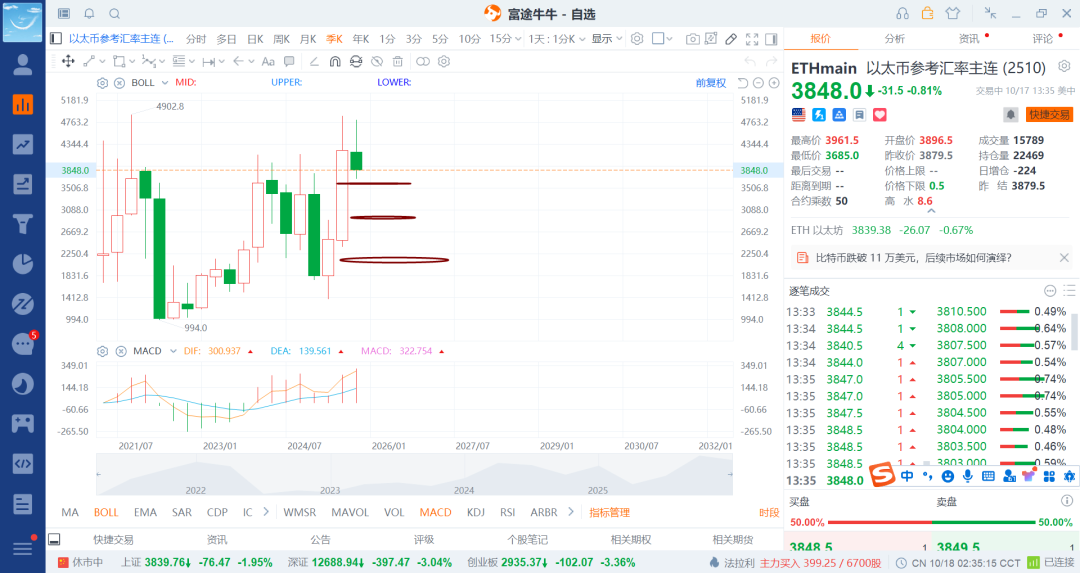Image resolution: width=1080 pixels, height=573 pixels.
Task: Select the KDJ indicator
Action: (x=476, y=512)
